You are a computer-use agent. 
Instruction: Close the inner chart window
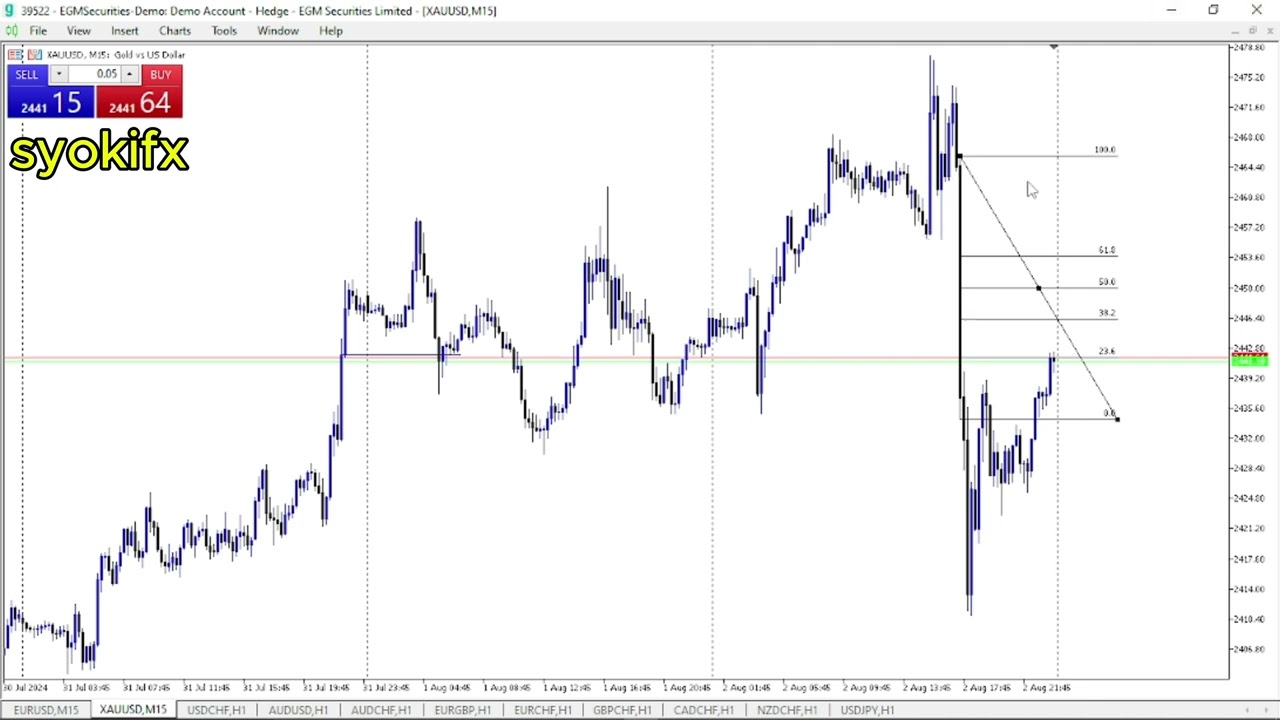tap(1269, 31)
